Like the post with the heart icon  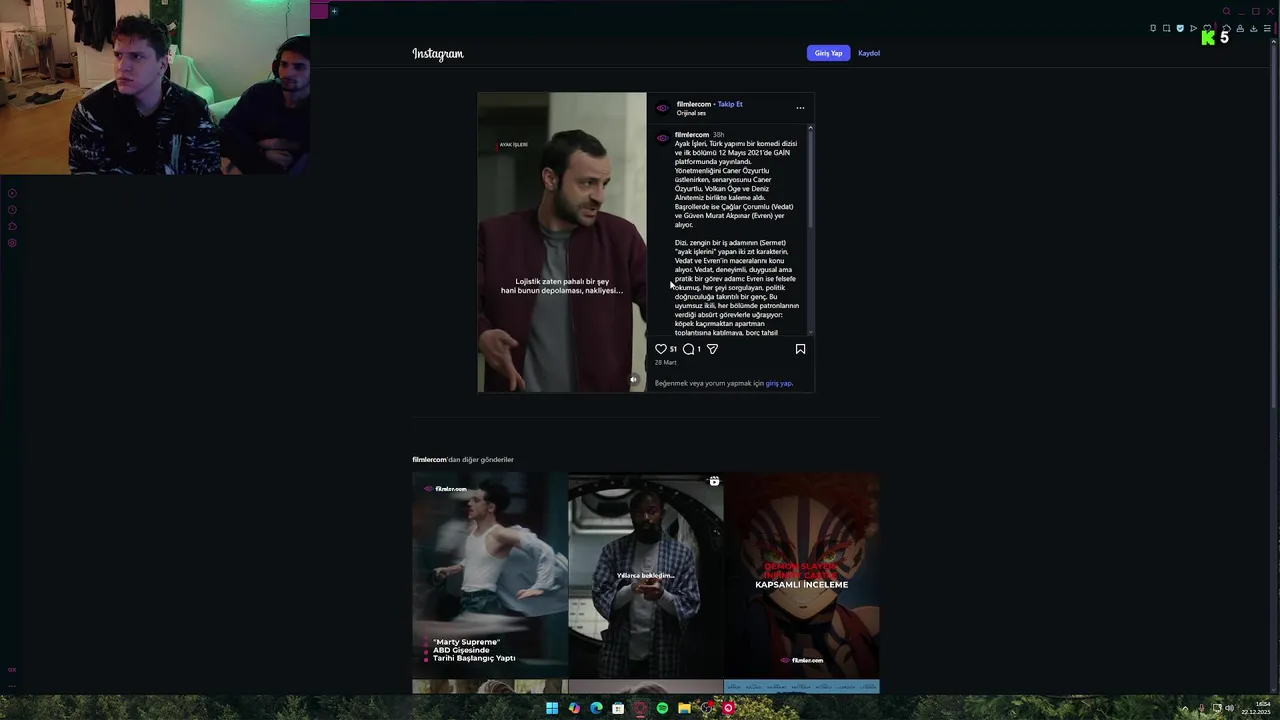click(x=660, y=349)
